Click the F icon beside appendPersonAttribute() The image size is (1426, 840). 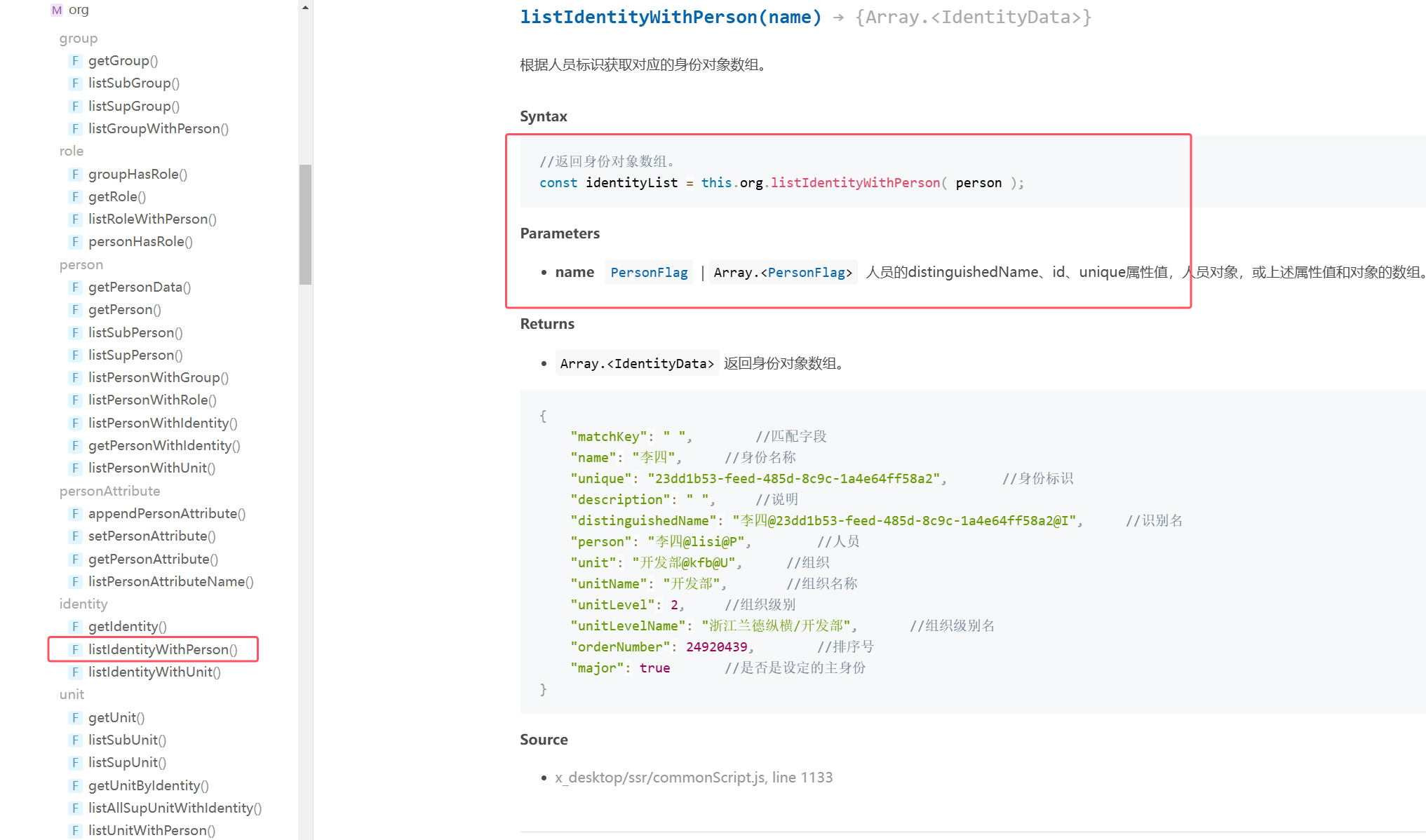coord(75,514)
